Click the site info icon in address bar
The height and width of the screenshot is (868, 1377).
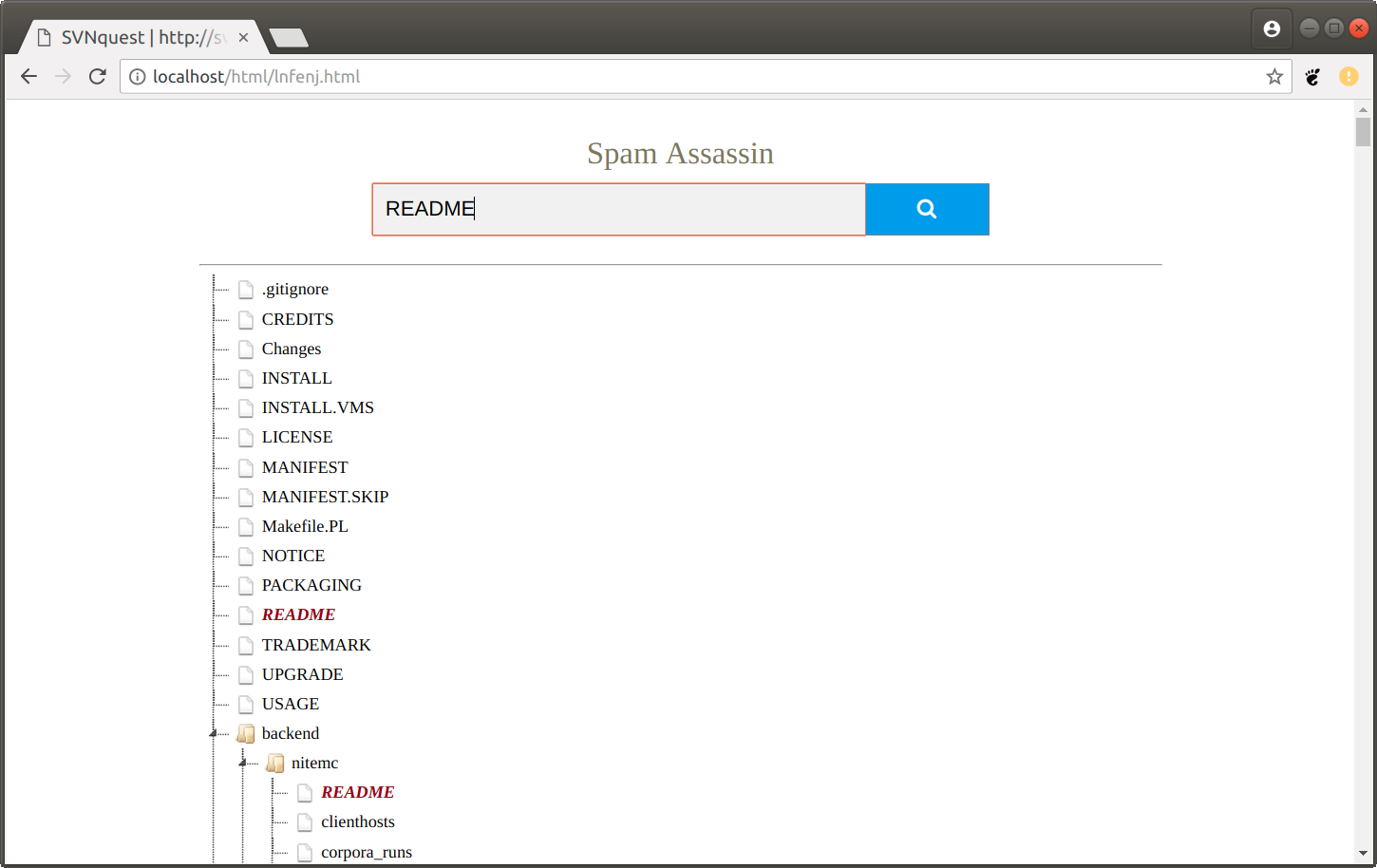138,77
